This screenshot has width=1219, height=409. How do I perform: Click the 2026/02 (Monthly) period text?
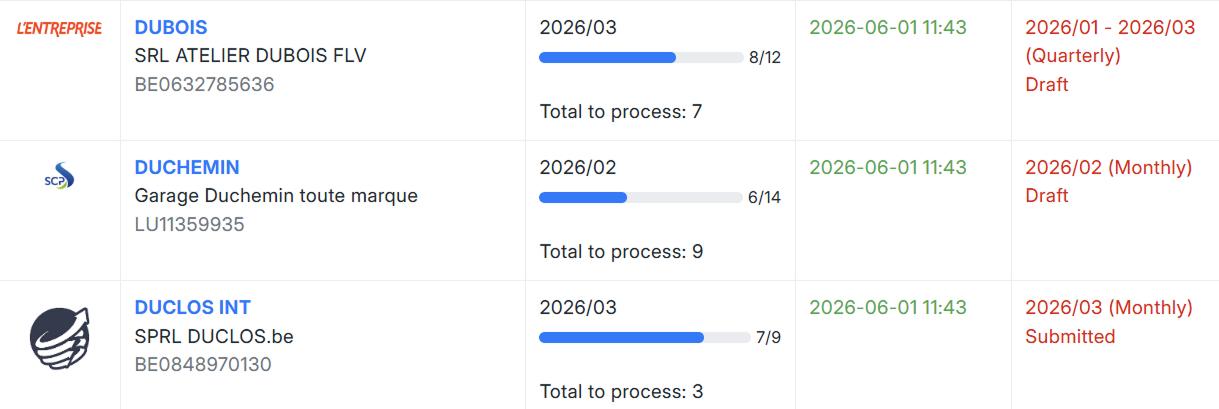pos(1109,167)
